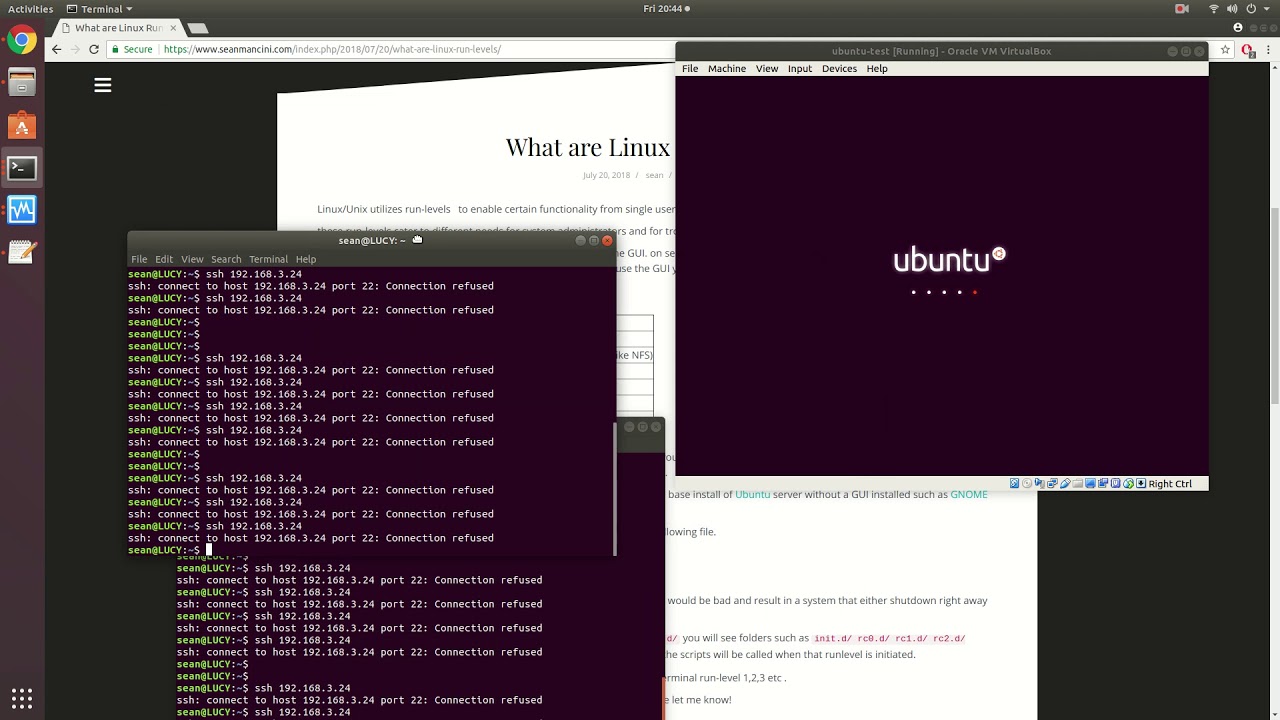1280x720 pixels.
Task: Click the VirtualBox shared folders icon
Action: pyautogui.click(x=1078, y=483)
